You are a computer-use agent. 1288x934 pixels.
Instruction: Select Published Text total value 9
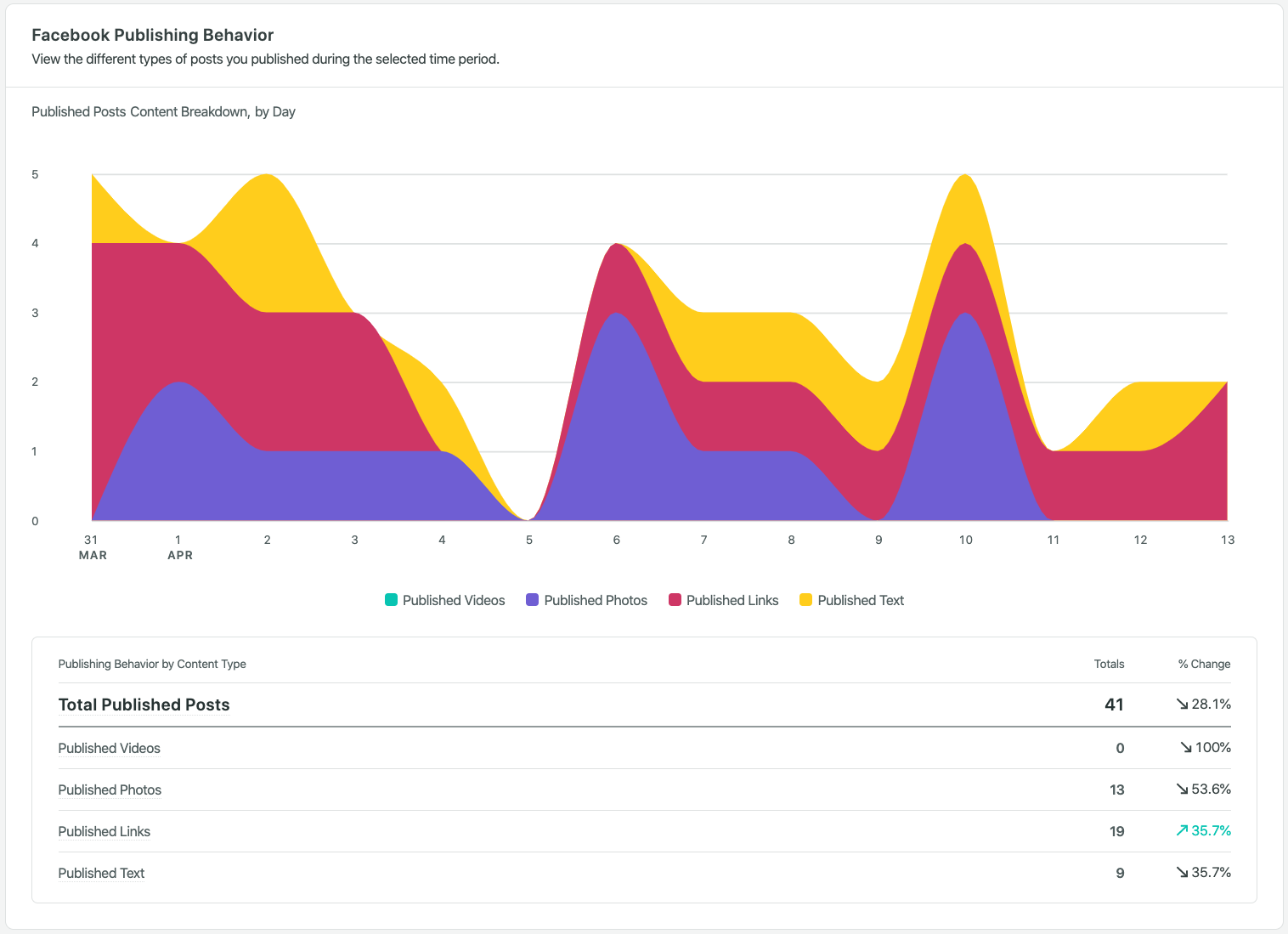(x=1120, y=873)
